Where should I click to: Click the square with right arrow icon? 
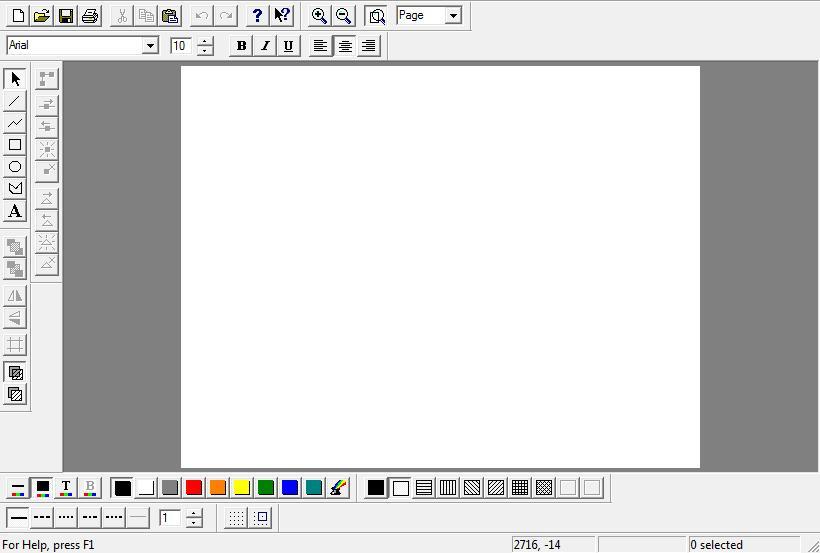point(47,105)
